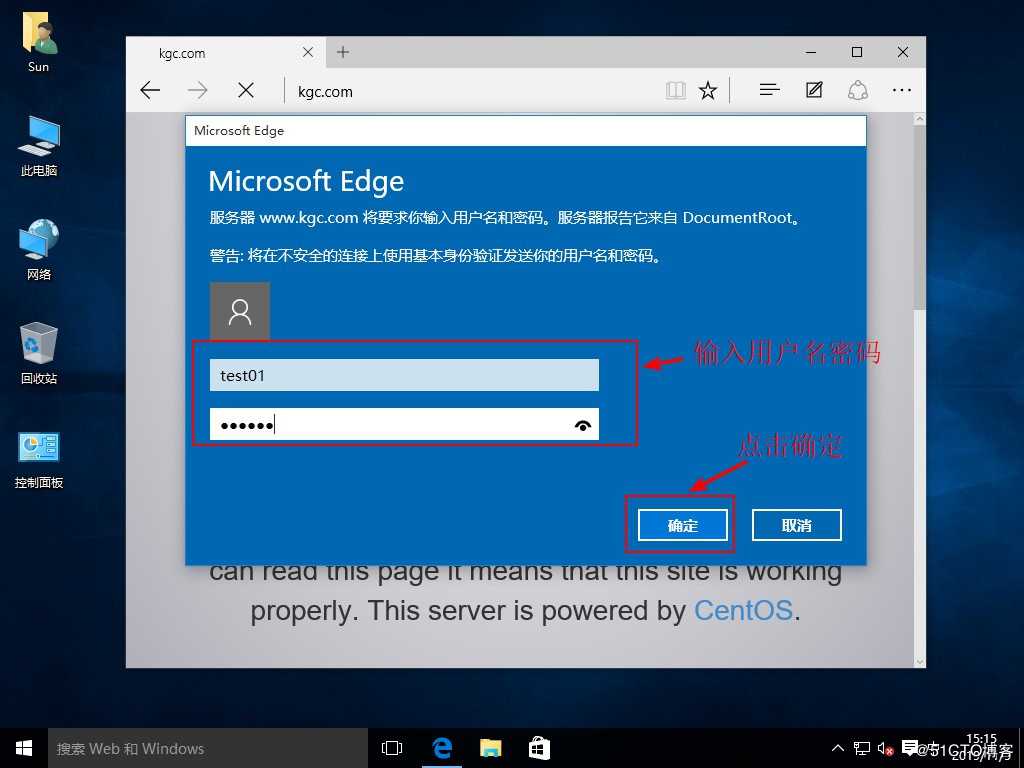This screenshot has height=768, width=1024.
Task: Click the volume tray icon
Action: click(885, 748)
